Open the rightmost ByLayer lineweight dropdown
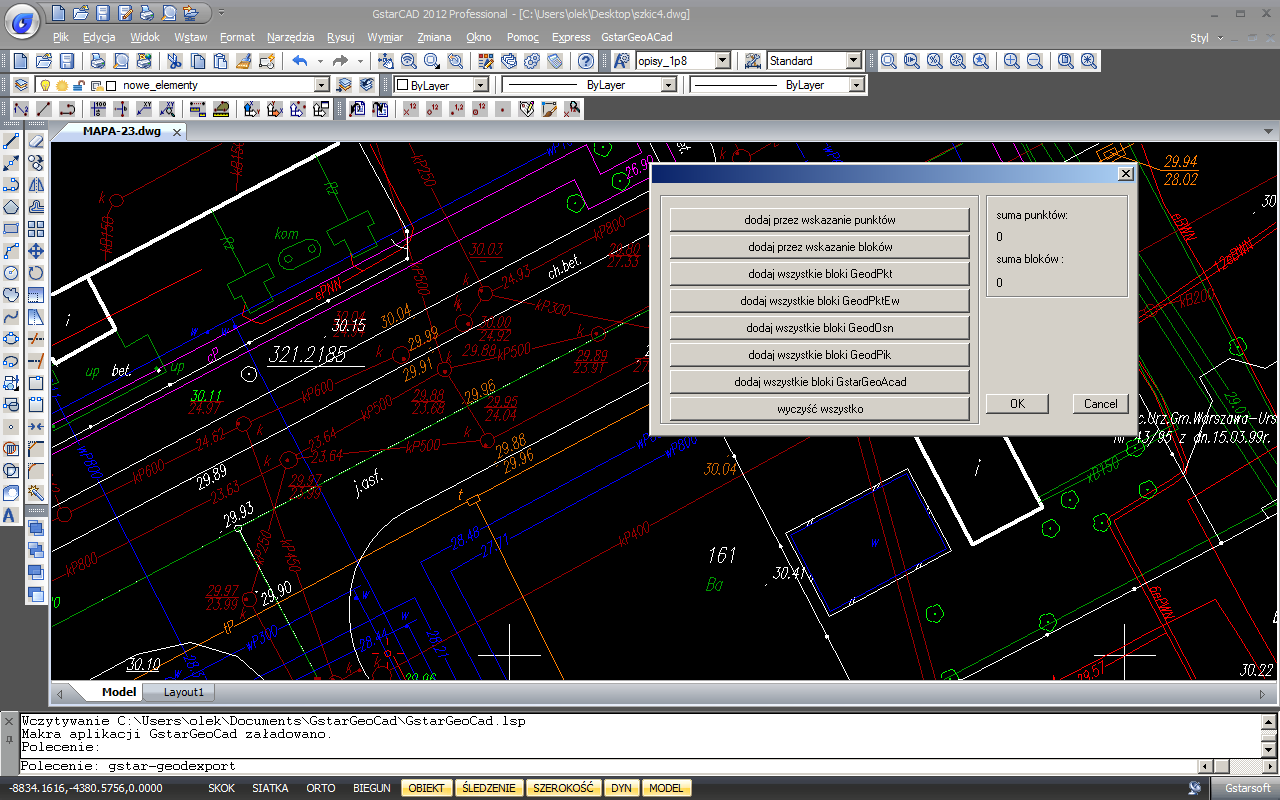This screenshot has width=1280, height=800. point(856,85)
